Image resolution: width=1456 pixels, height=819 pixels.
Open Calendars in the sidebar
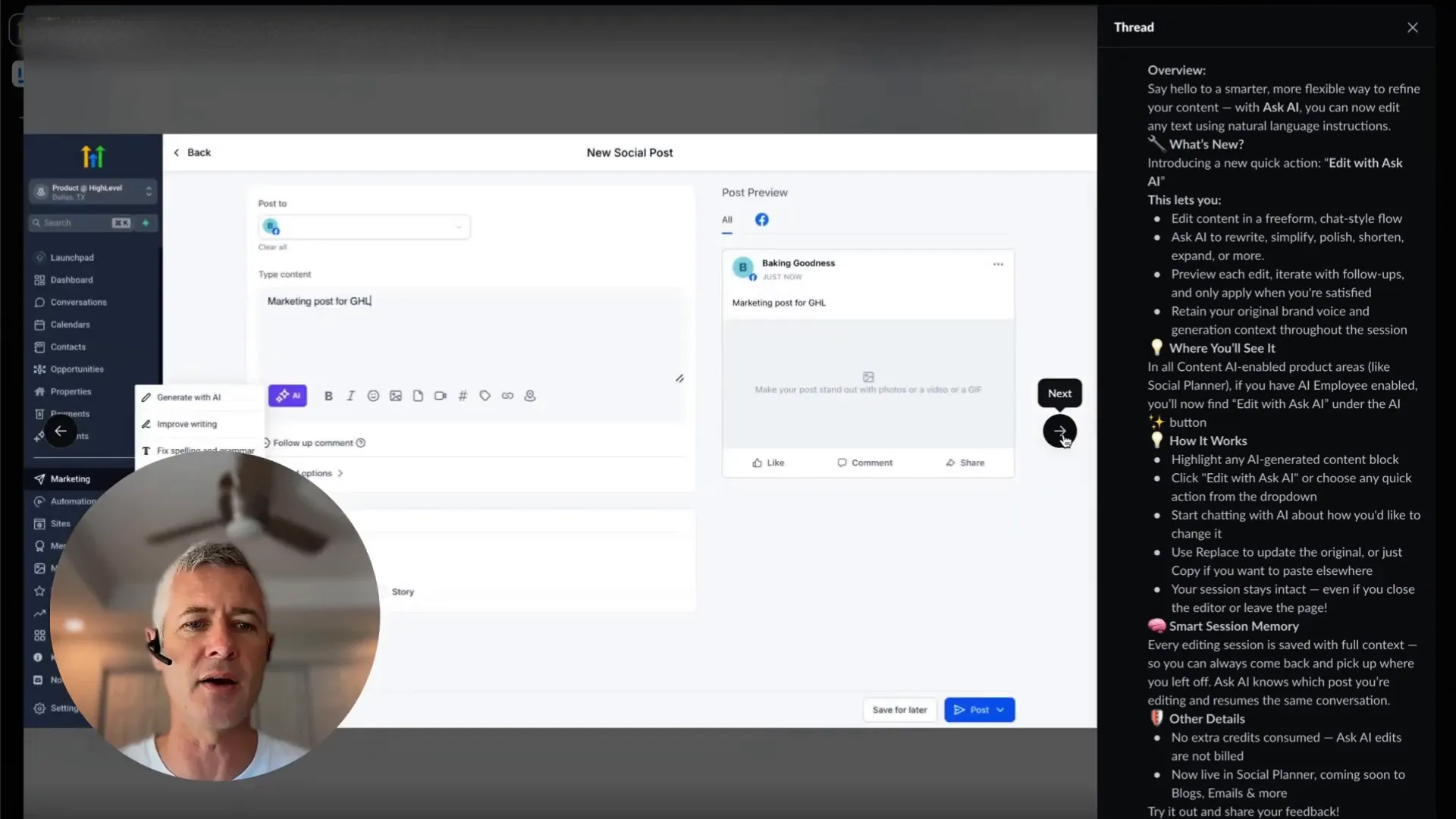coord(70,325)
